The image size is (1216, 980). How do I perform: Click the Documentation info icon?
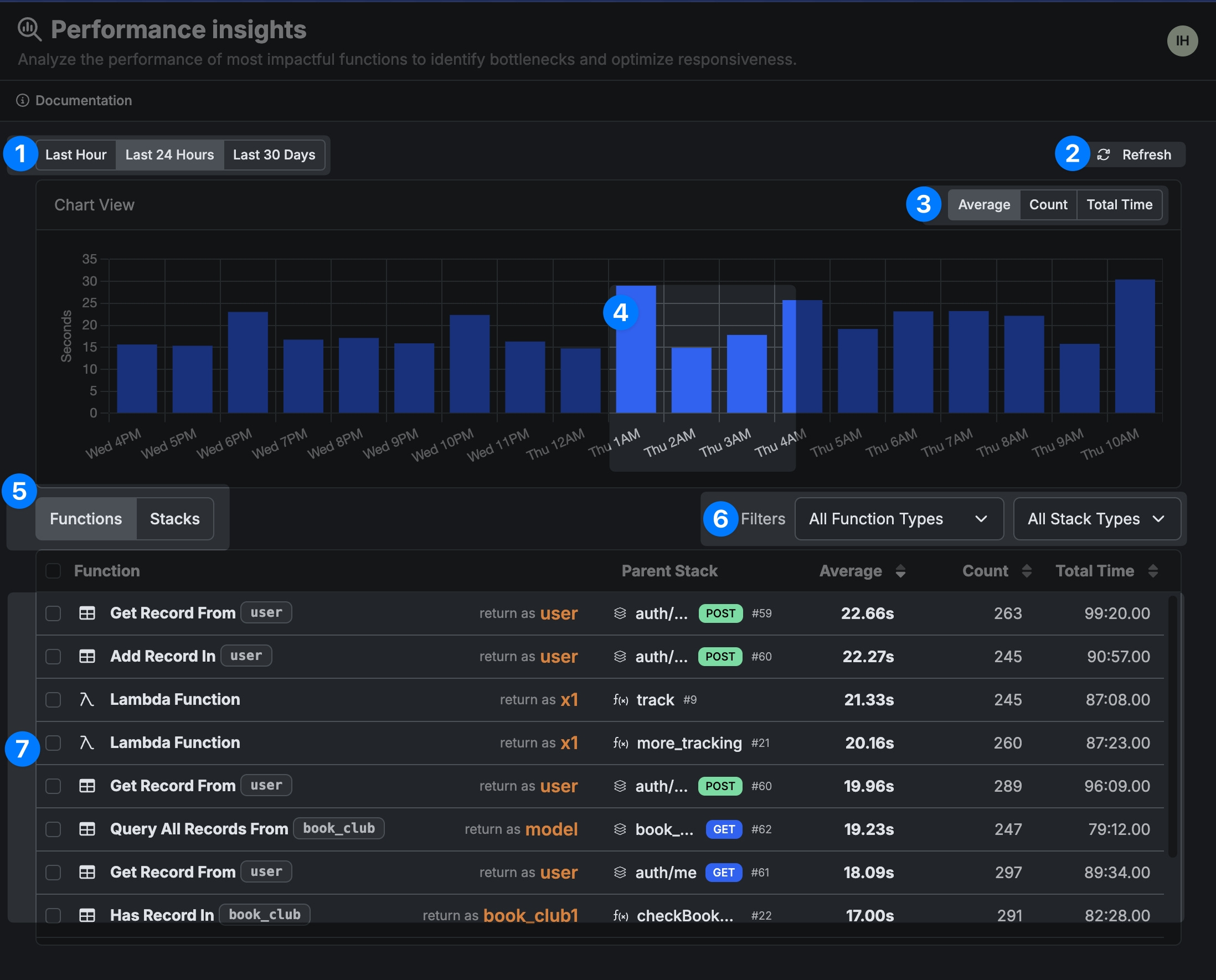click(23, 100)
